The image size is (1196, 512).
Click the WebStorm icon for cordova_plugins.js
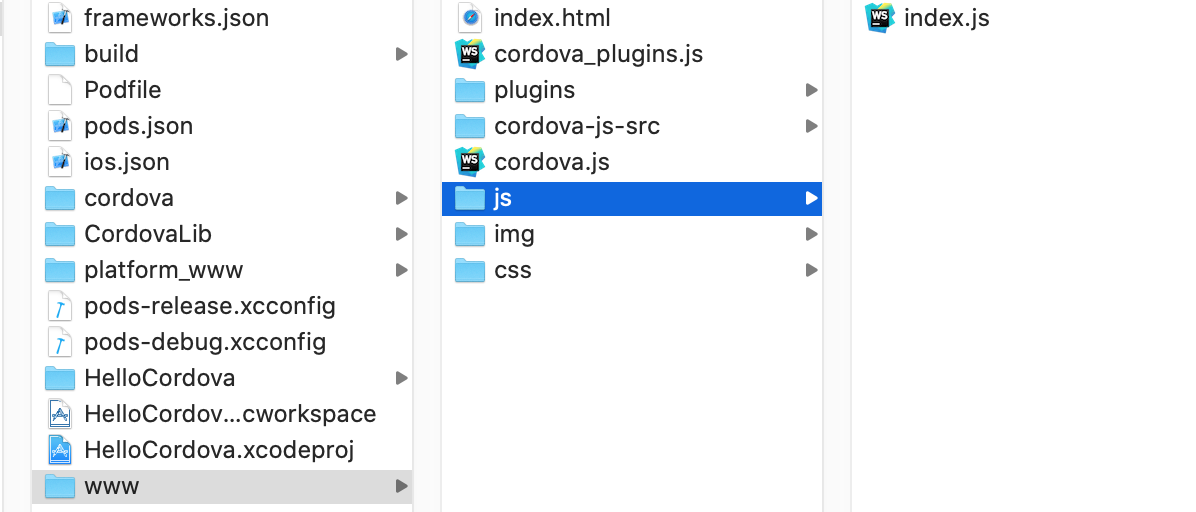tap(469, 54)
